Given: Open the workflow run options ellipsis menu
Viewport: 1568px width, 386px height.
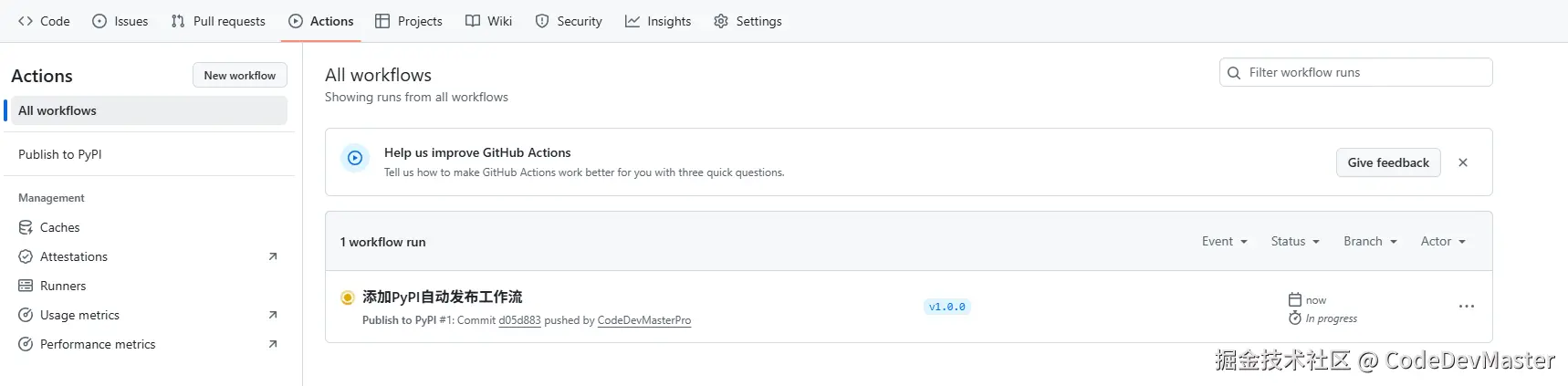Looking at the screenshot, I should (1466, 307).
